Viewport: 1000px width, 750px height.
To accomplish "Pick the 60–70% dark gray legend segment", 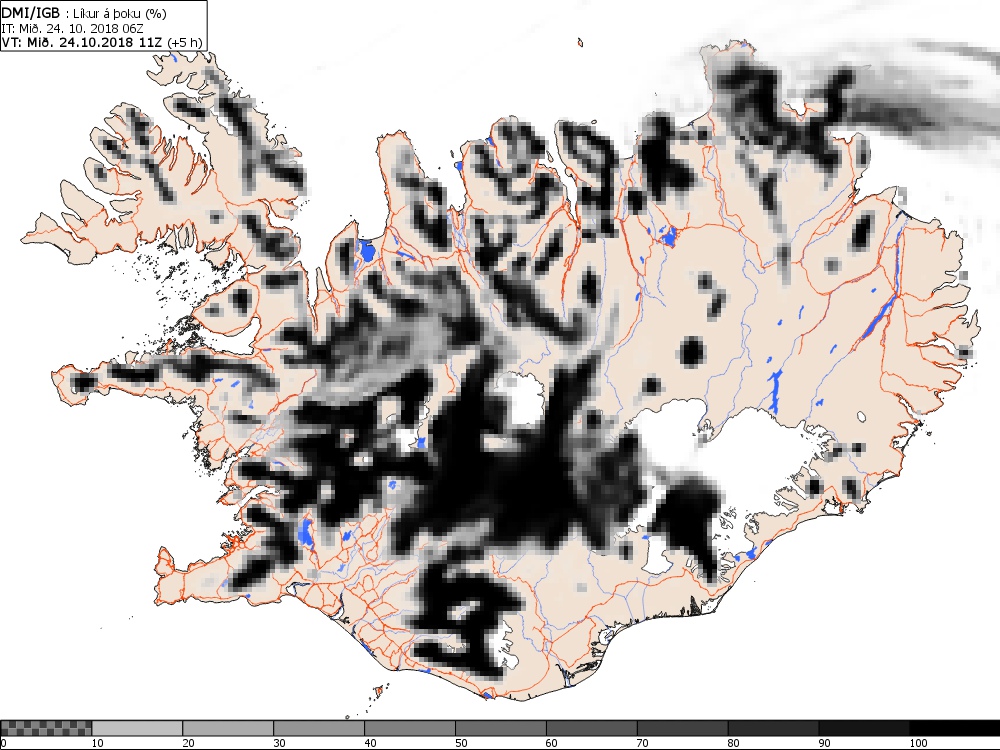I will coord(591,728).
